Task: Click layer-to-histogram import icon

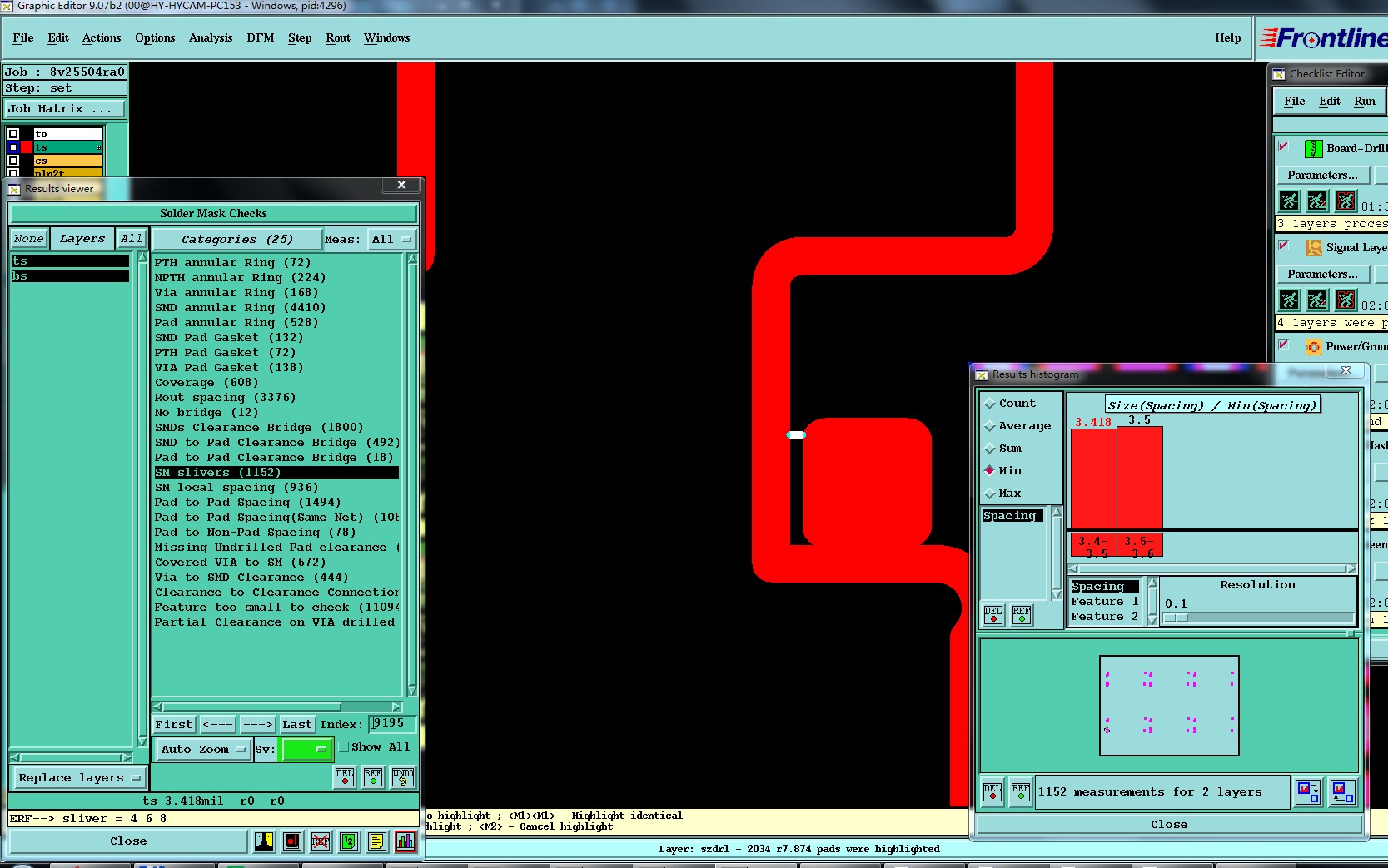Action: pos(1342,791)
